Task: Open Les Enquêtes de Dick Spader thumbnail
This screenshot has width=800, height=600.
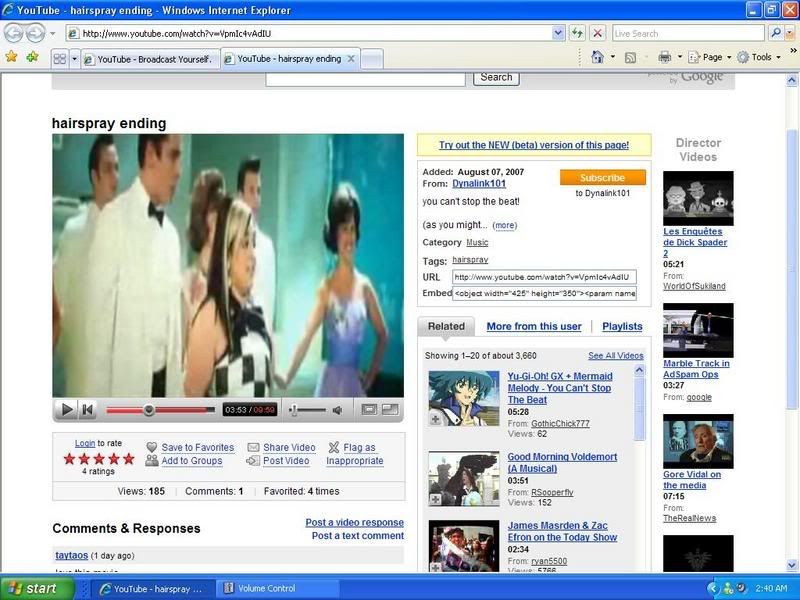Action: pyautogui.click(x=698, y=198)
